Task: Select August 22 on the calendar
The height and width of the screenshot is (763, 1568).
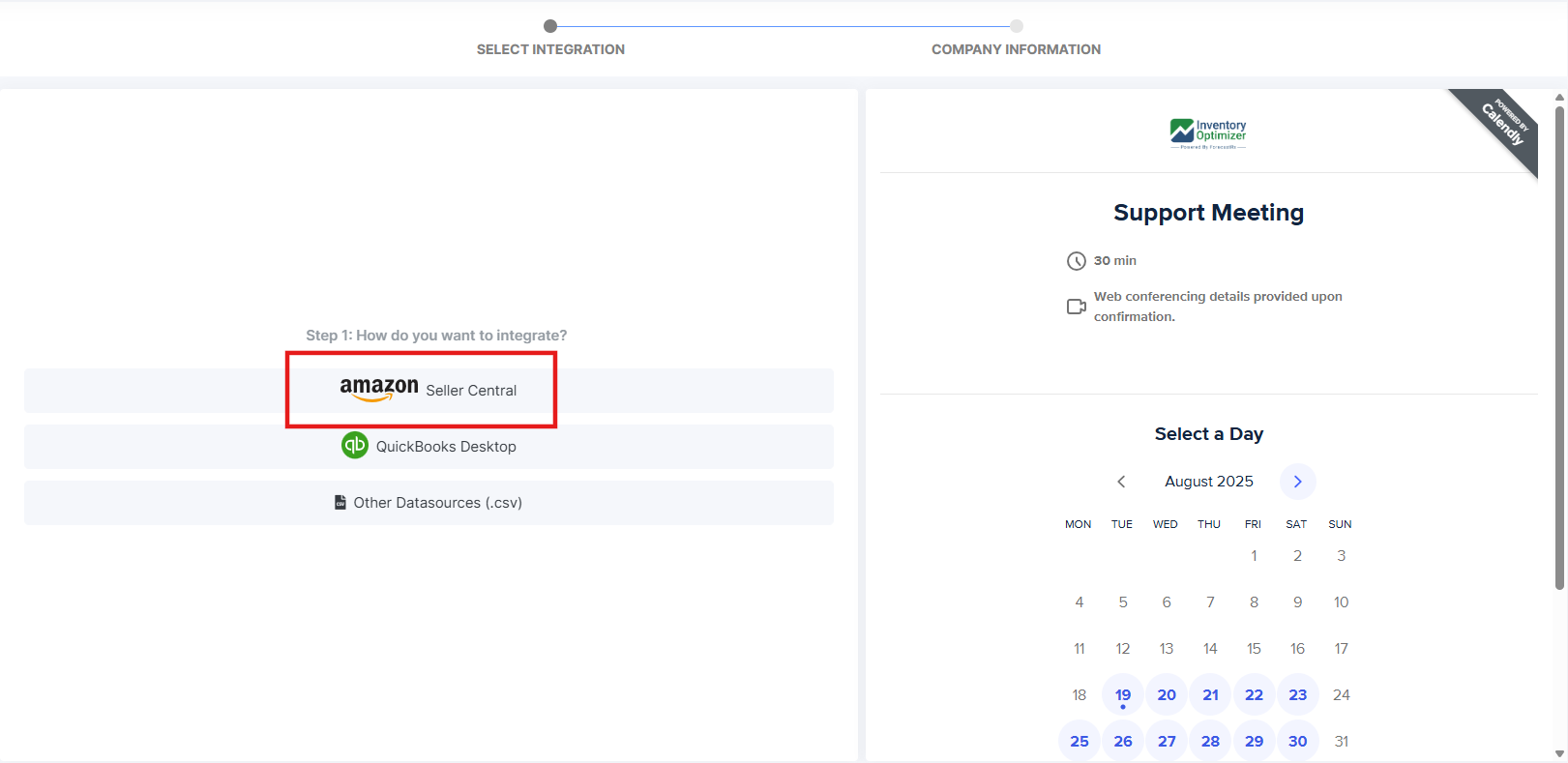Action: [x=1254, y=694]
